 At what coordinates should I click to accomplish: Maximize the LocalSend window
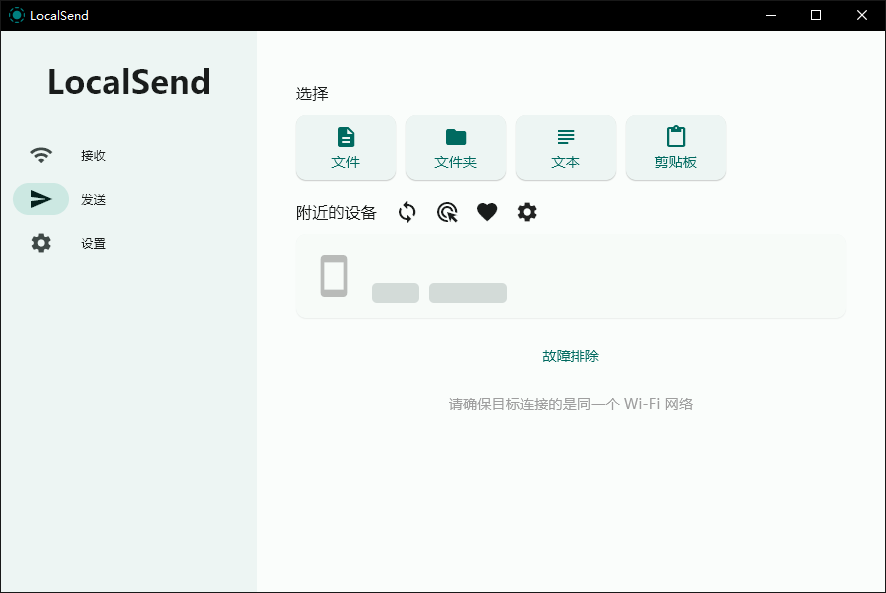[815, 15]
